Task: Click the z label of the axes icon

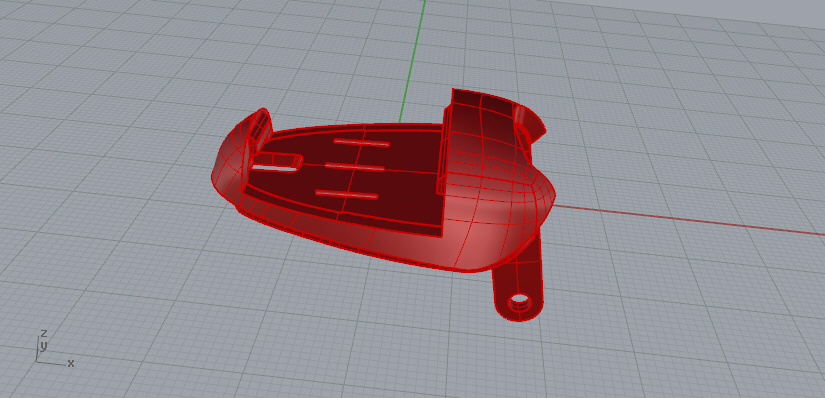Action: point(44,333)
